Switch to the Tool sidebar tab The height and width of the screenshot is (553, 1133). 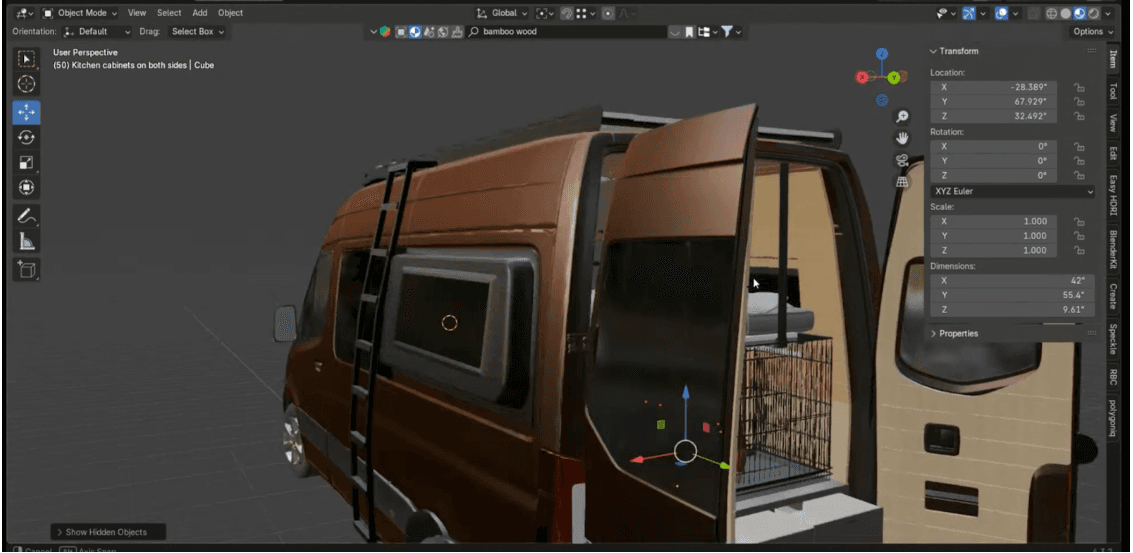click(x=1113, y=91)
